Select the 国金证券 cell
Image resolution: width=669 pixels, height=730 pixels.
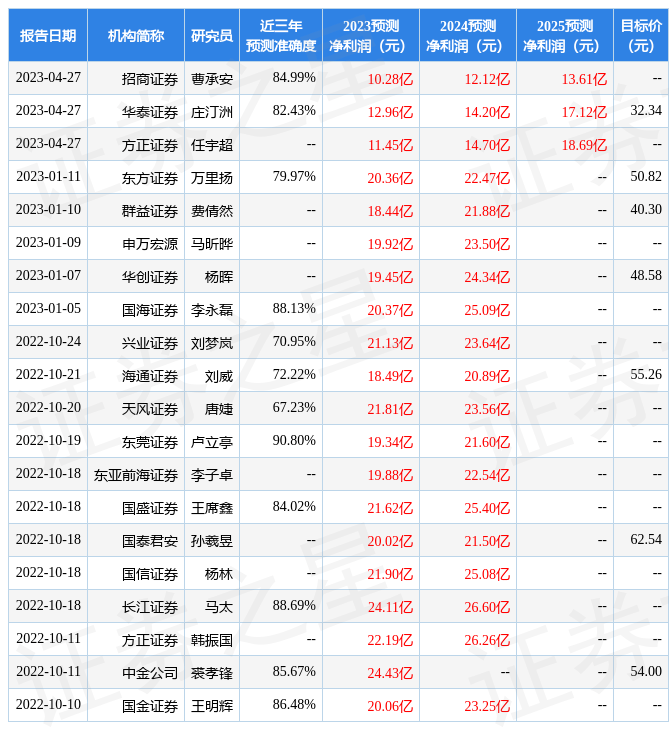pyautogui.click(x=150, y=706)
